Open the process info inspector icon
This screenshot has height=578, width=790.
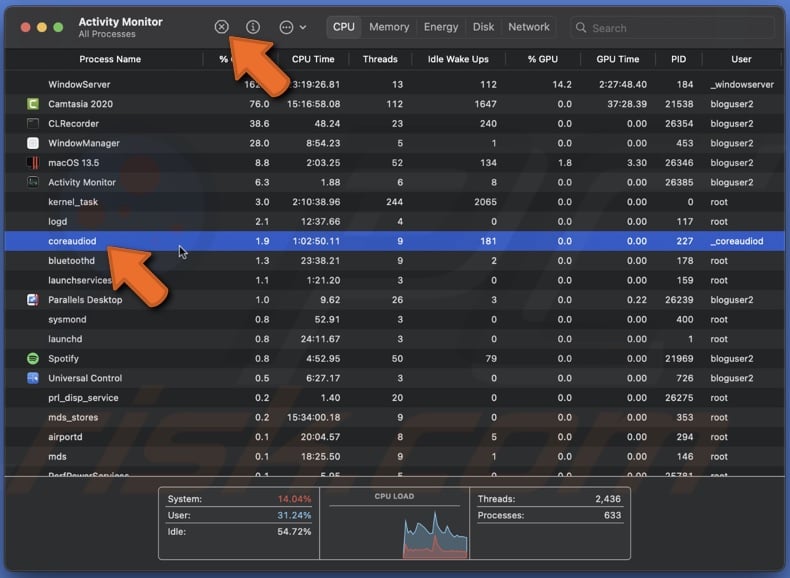253,27
